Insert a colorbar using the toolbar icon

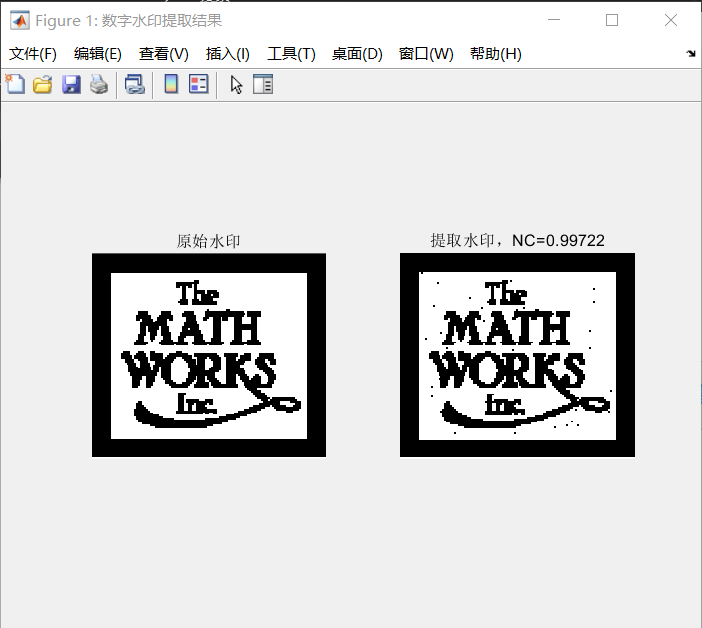[x=171, y=84]
